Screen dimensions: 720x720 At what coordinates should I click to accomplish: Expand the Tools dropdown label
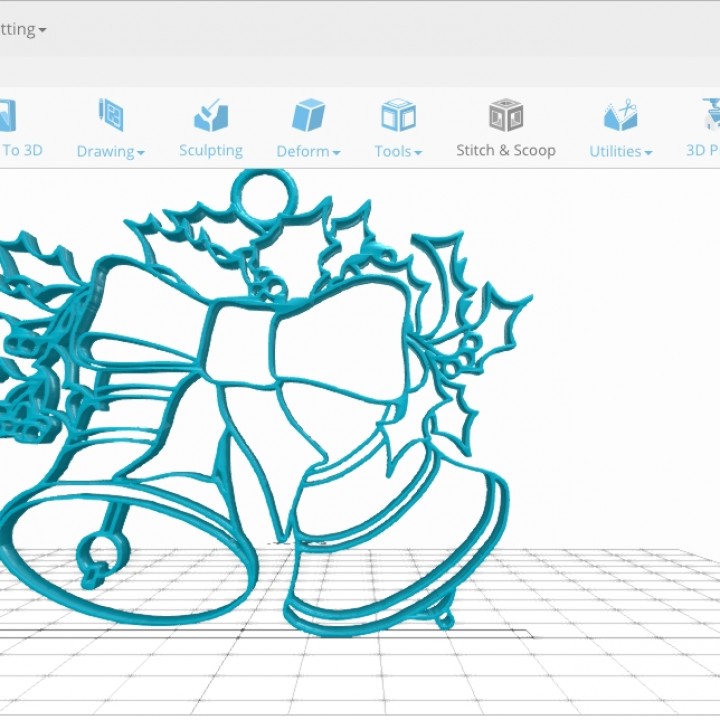tap(398, 151)
